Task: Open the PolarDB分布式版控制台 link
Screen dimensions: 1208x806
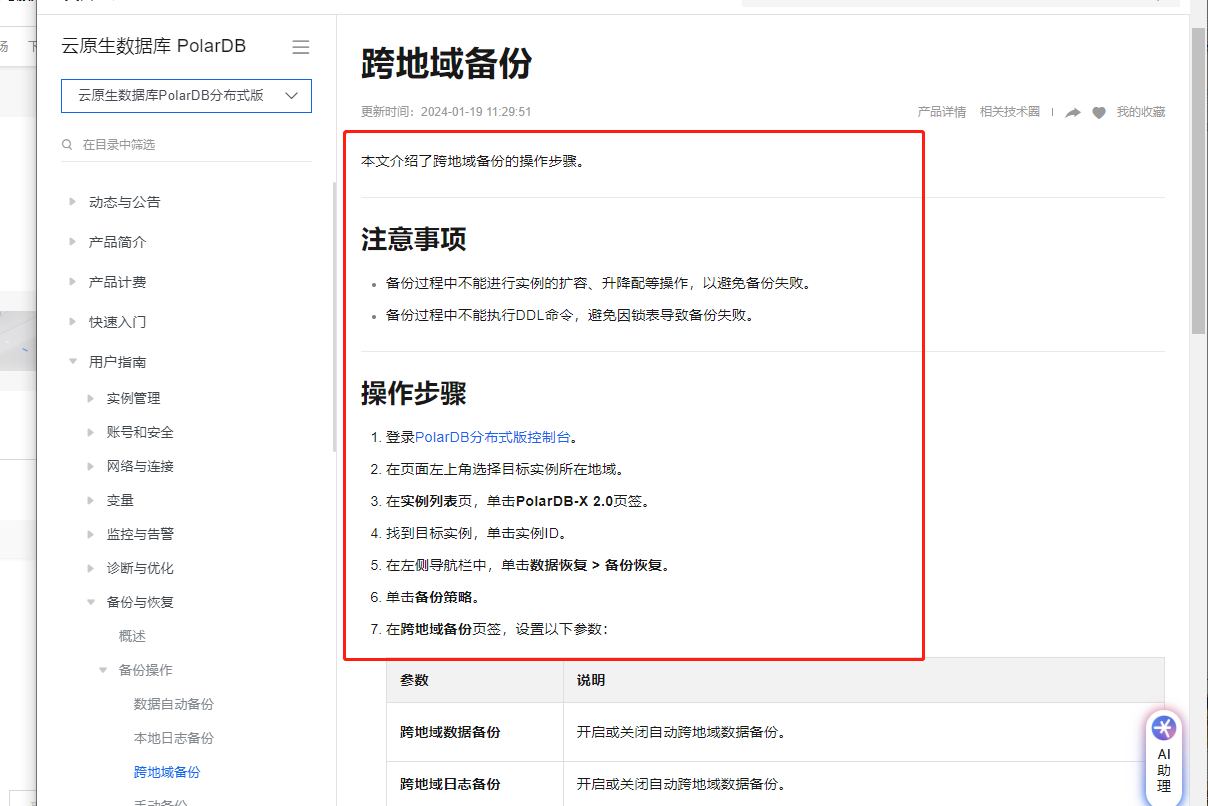Action: click(492, 437)
